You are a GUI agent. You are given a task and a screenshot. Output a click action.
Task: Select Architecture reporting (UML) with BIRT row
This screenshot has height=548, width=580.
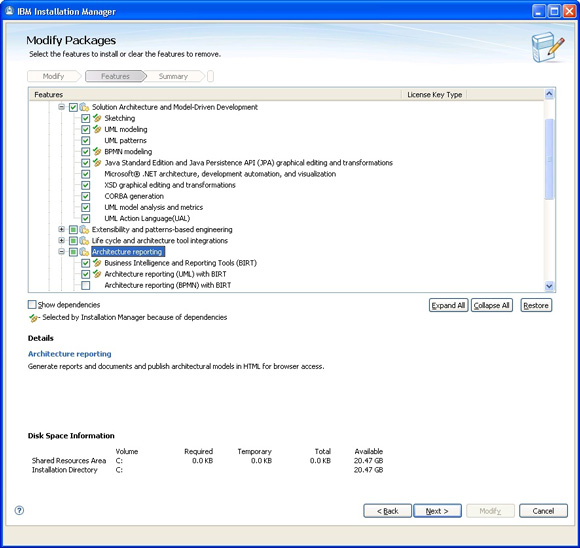(x=165, y=274)
